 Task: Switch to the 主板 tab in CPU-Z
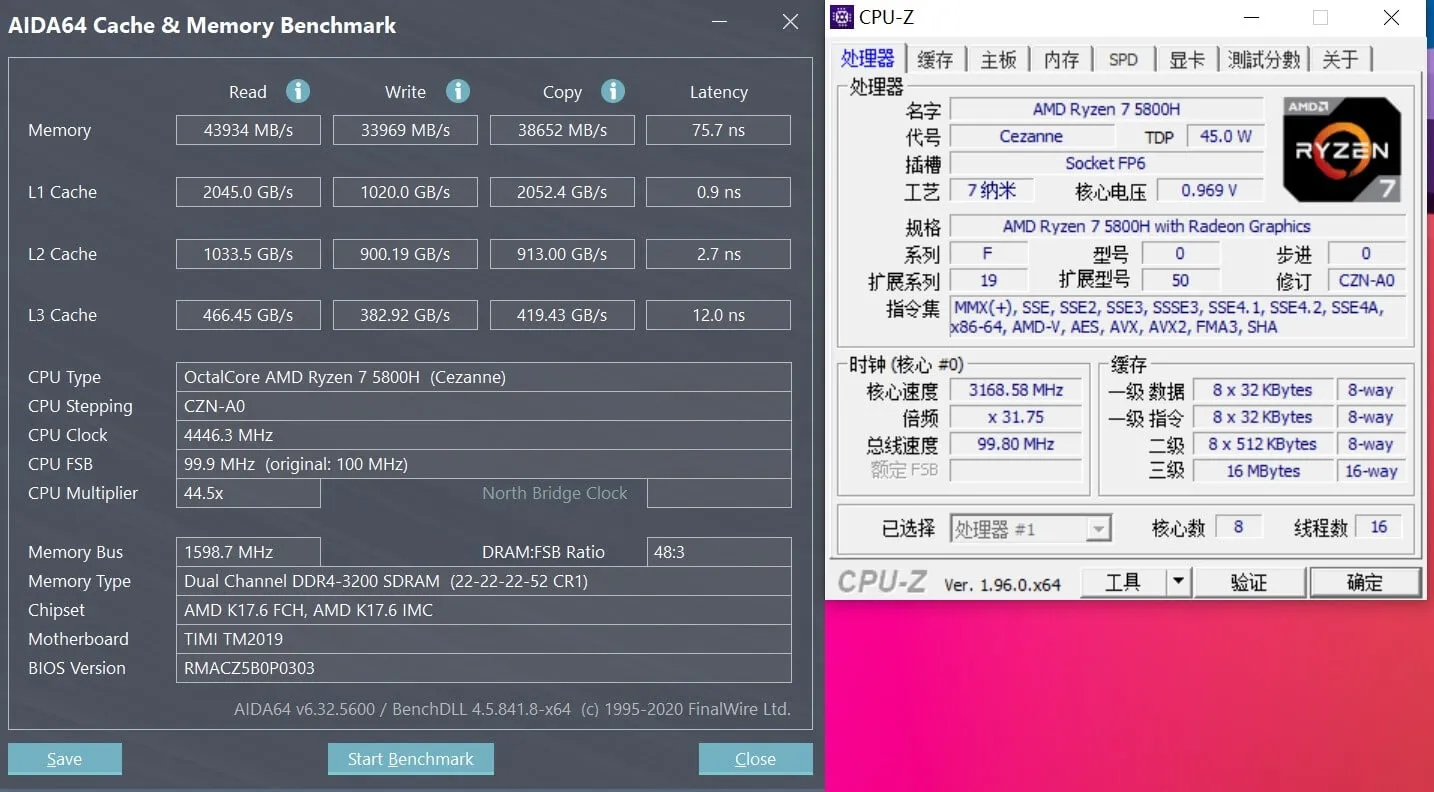click(998, 60)
